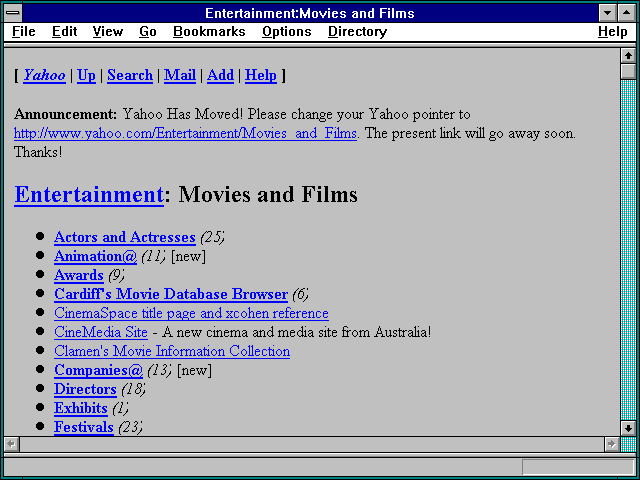Open the CineMedia Site link
This screenshot has height=480, width=640.
101,332
